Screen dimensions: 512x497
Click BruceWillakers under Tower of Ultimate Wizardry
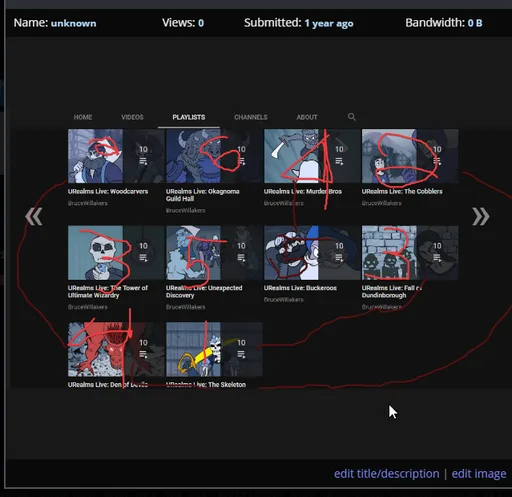[88, 307]
